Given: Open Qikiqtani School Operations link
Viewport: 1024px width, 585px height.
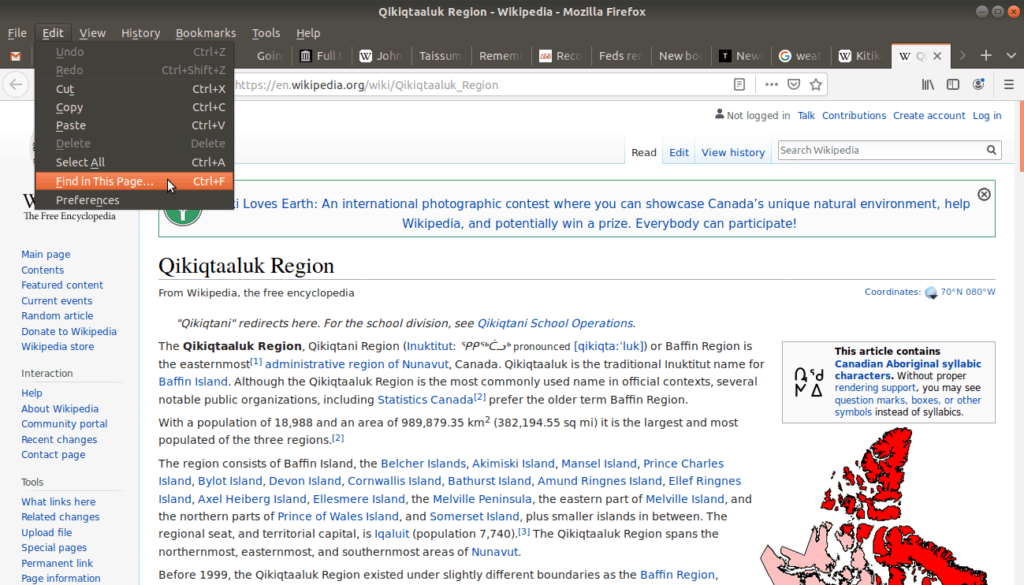Looking at the screenshot, I should point(555,323).
